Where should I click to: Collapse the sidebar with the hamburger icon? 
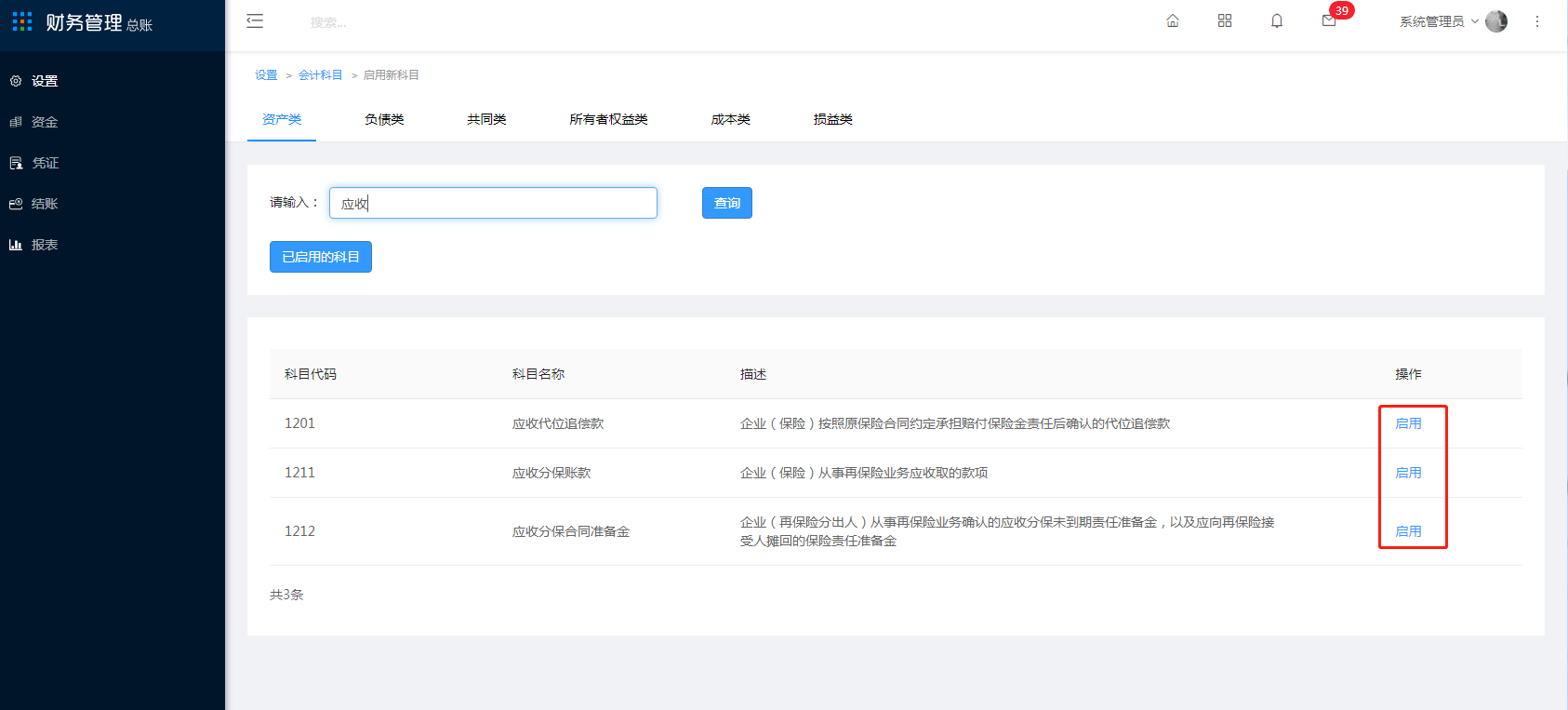click(x=255, y=21)
